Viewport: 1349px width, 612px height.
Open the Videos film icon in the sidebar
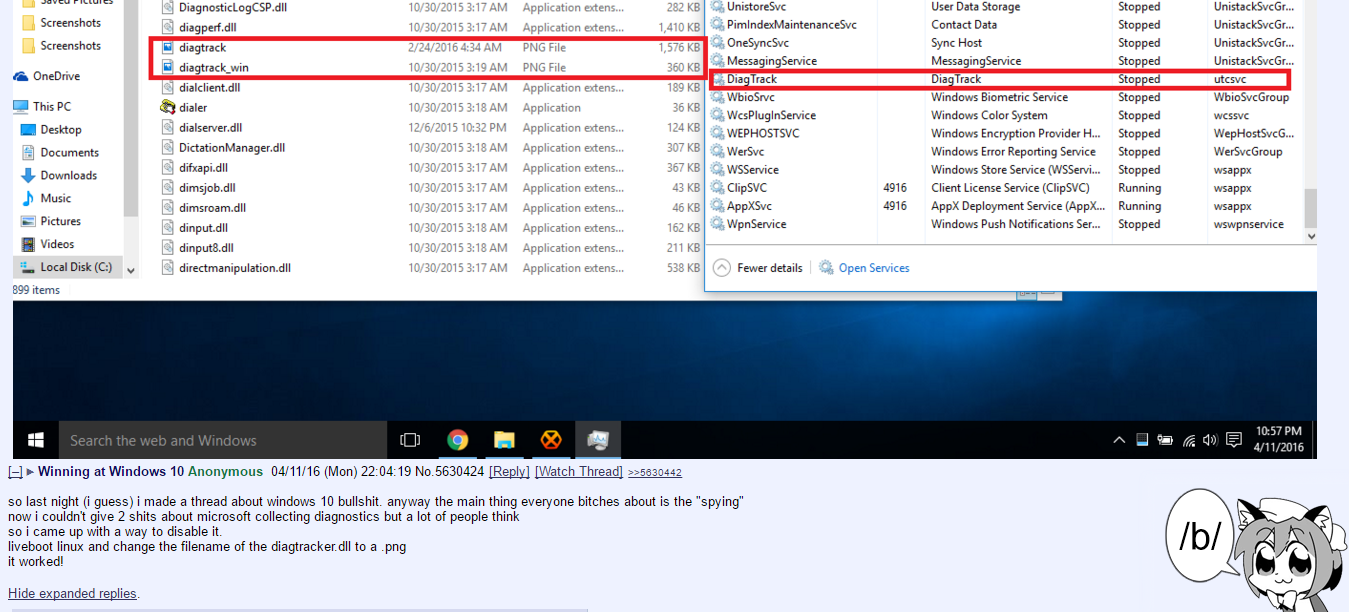28,244
